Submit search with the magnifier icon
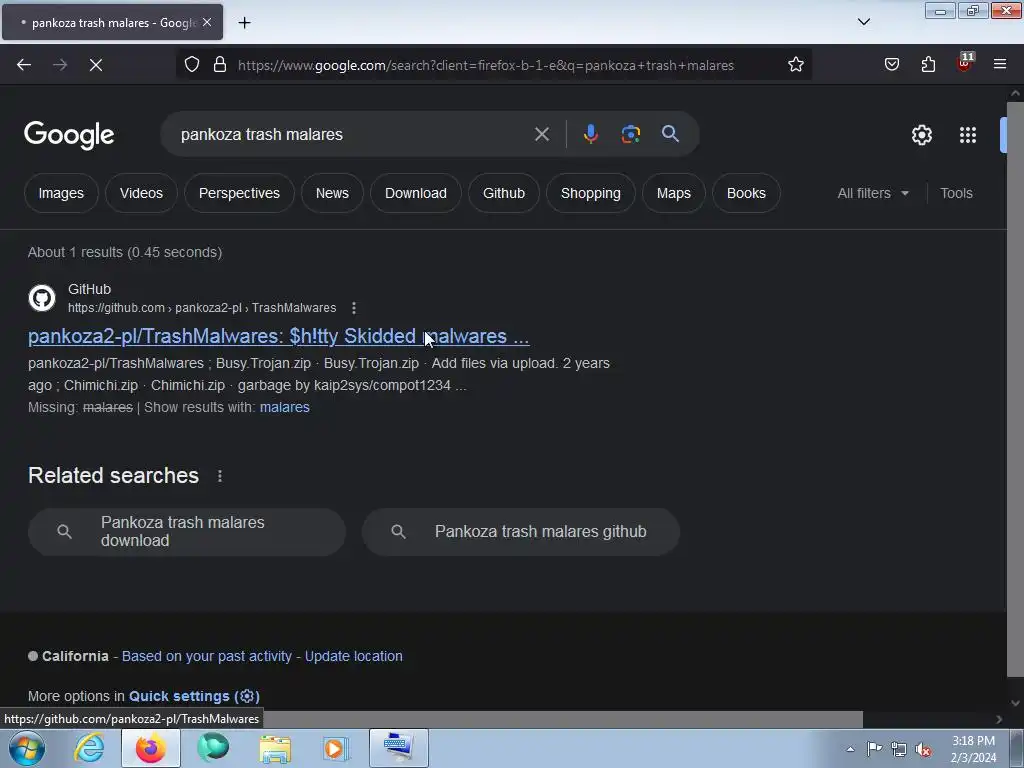The image size is (1024, 768). (x=670, y=134)
